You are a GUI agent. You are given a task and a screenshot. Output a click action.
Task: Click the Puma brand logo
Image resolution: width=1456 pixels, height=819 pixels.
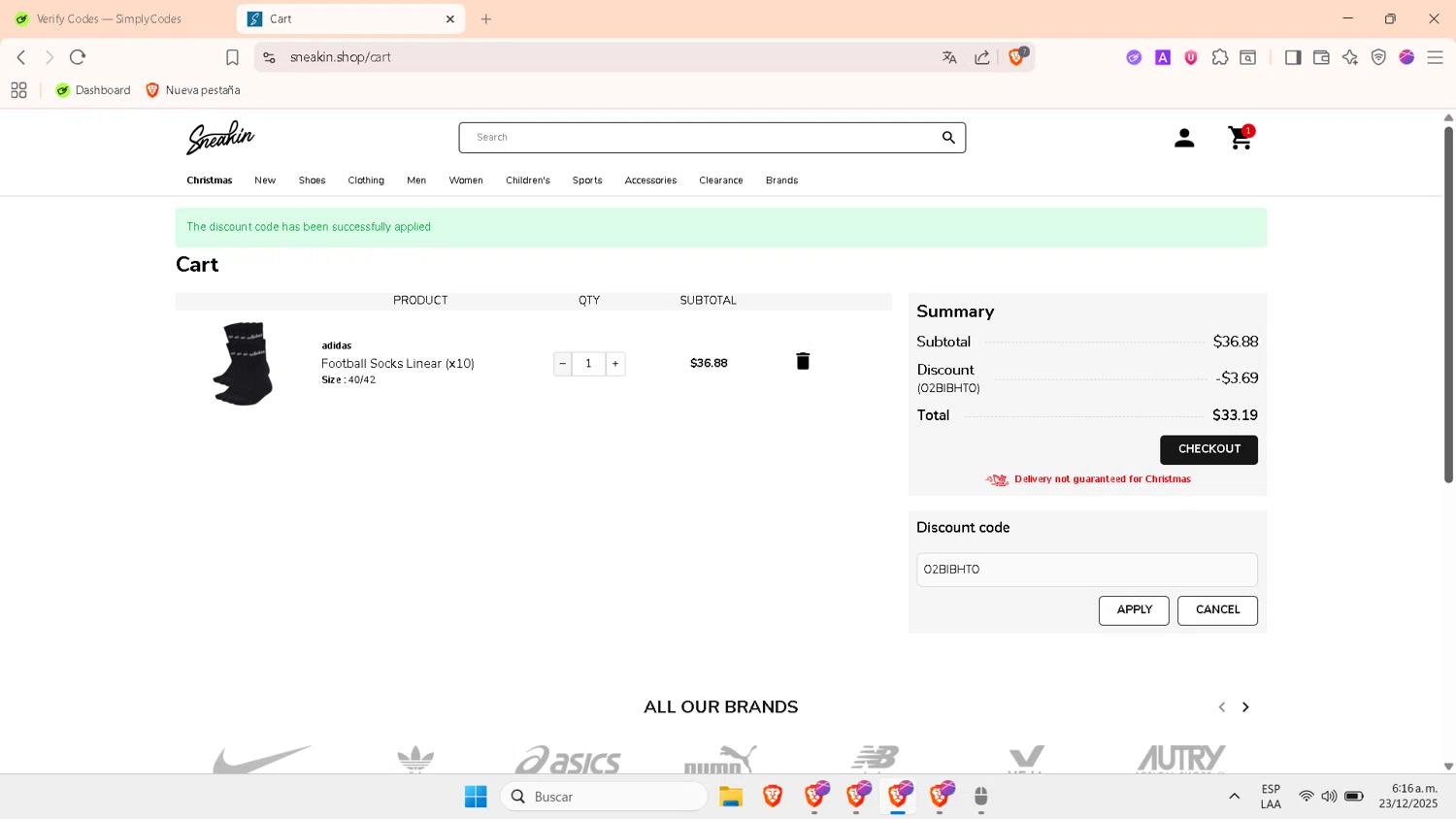point(720,759)
